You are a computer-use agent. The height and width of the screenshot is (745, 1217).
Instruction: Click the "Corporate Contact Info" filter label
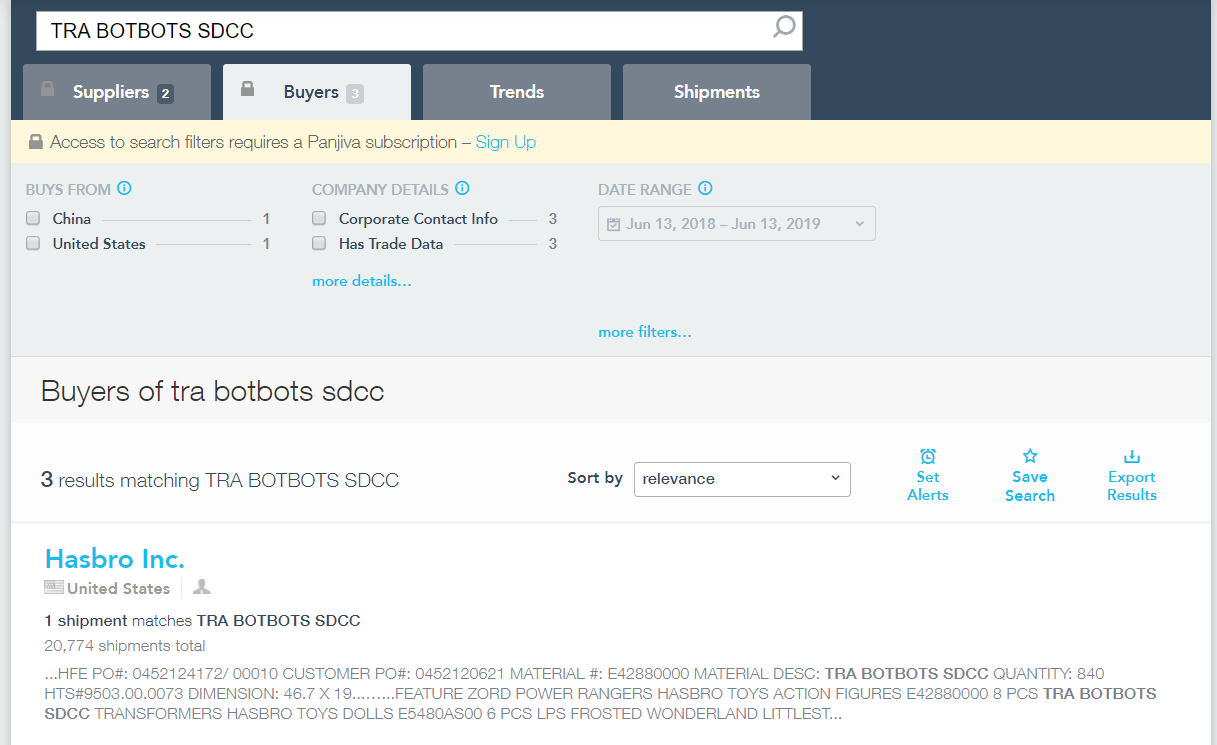click(x=418, y=219)
